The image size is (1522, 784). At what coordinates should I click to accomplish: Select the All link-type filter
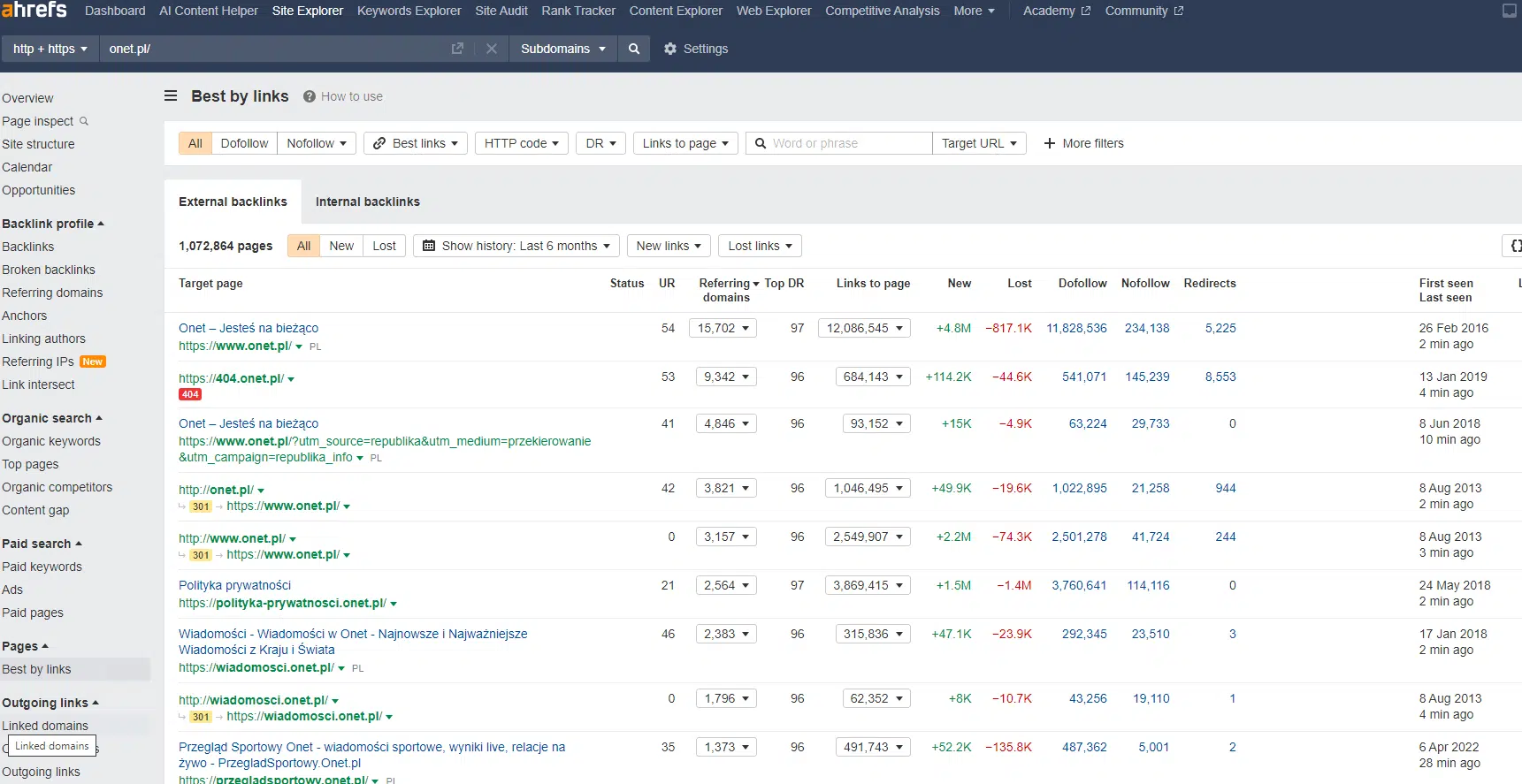pos(195,143)
